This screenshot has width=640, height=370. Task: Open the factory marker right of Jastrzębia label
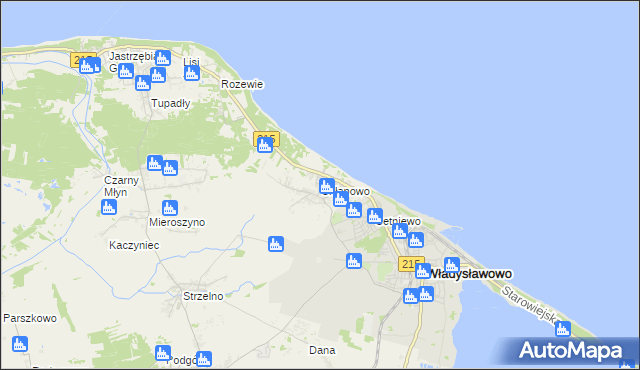tap(163, 58)
